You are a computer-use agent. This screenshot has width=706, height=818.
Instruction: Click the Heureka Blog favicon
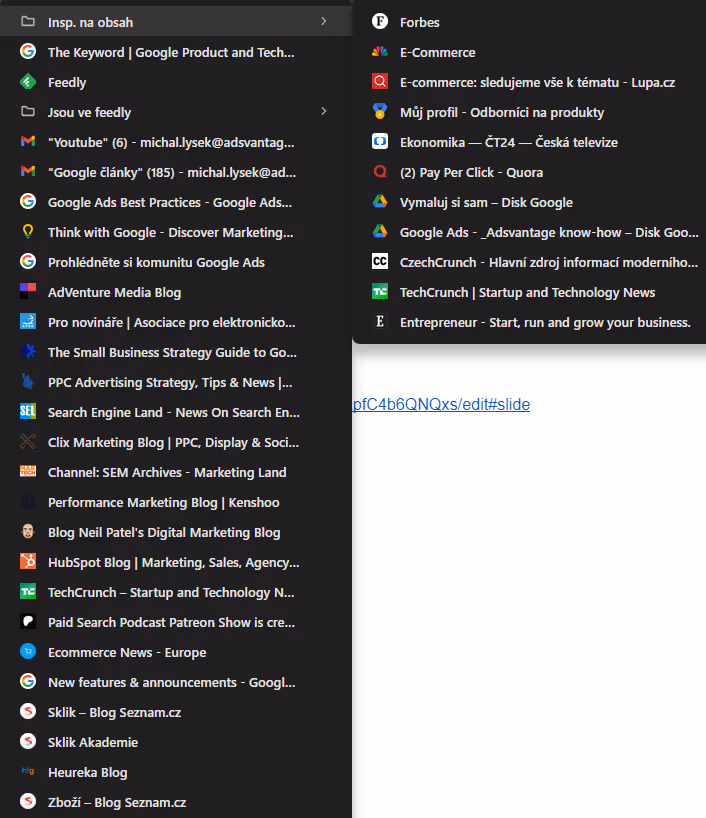coord(28,771)
